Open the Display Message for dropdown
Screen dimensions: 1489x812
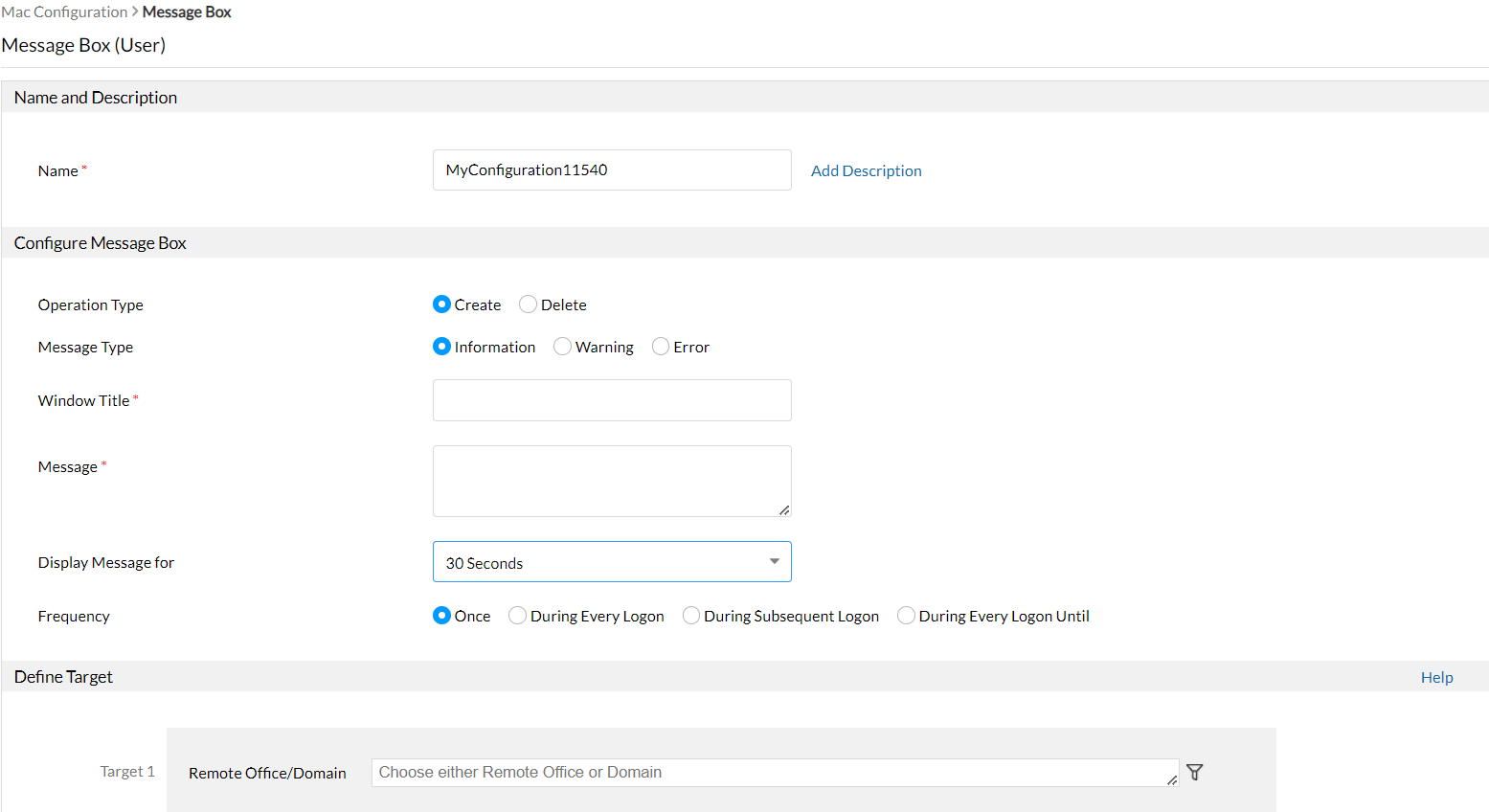pos(612,562)
